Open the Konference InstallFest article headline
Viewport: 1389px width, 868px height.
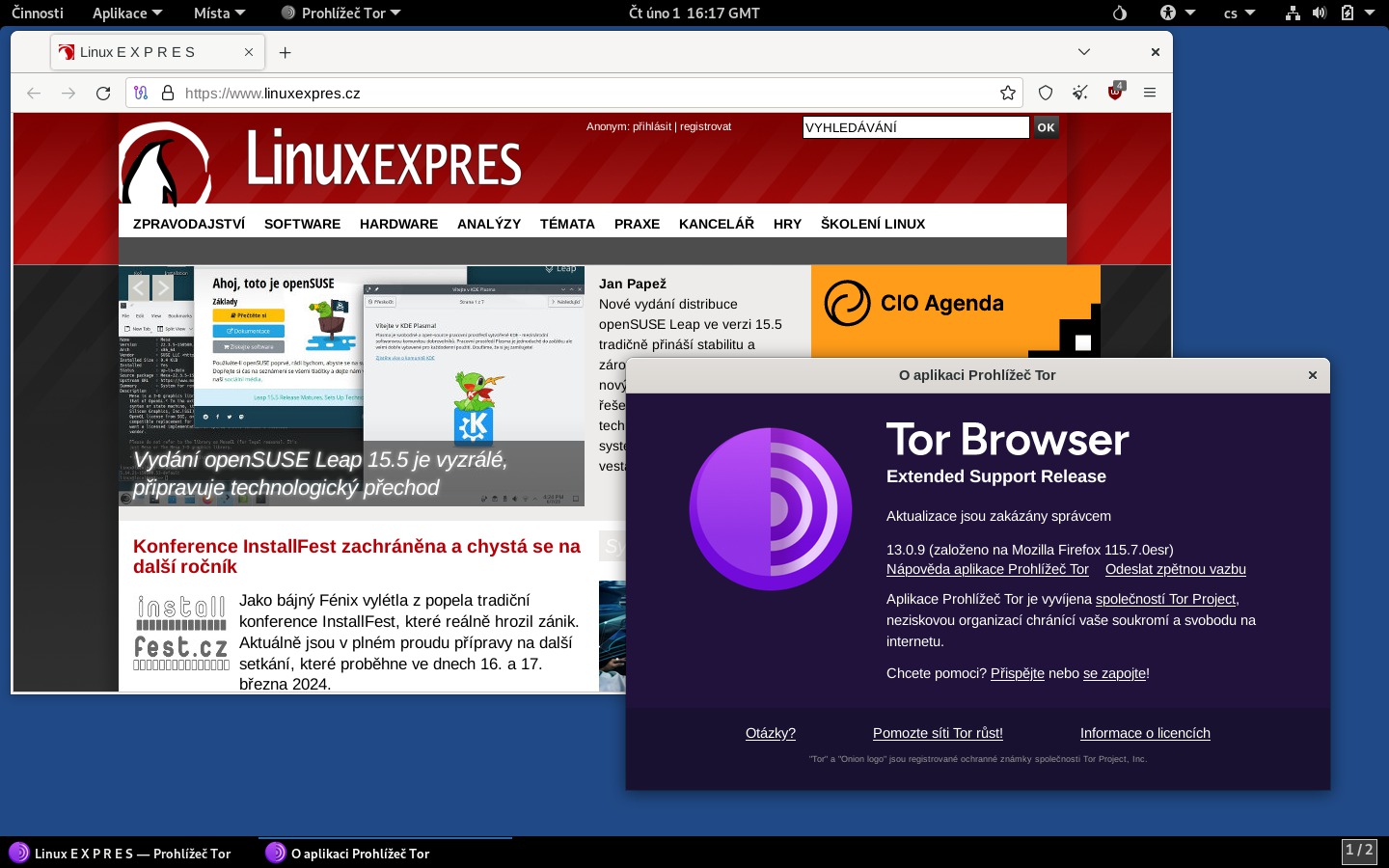click(x=357, y=556)
